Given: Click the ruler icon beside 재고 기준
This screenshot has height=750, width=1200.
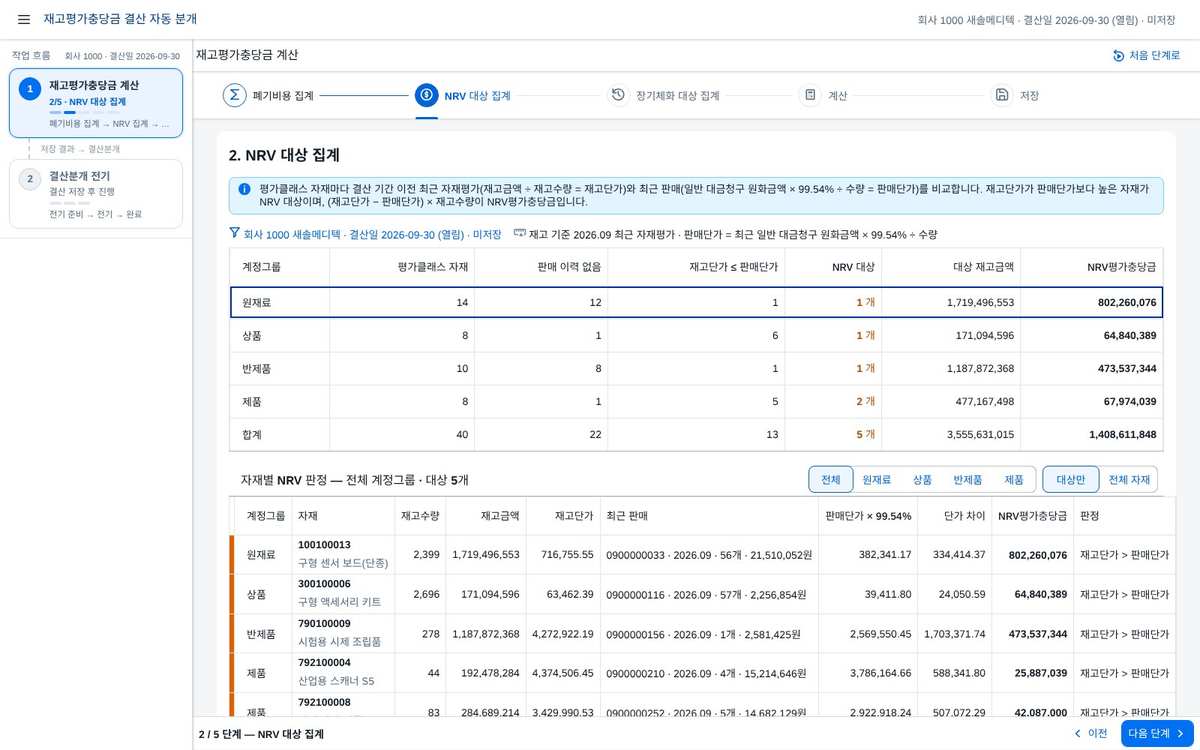Looking at the screenshot, I should click(x=519, y=233).
